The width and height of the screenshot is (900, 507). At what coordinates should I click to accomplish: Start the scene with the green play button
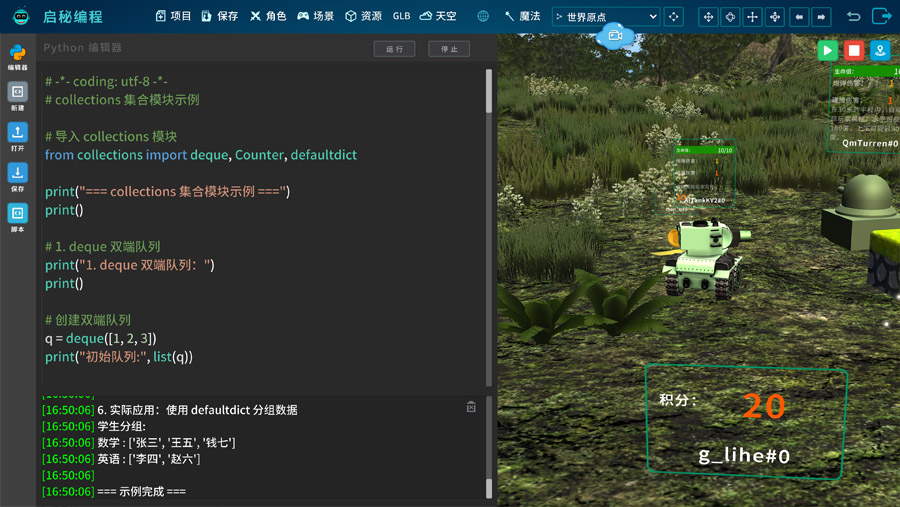coord(827,51)
